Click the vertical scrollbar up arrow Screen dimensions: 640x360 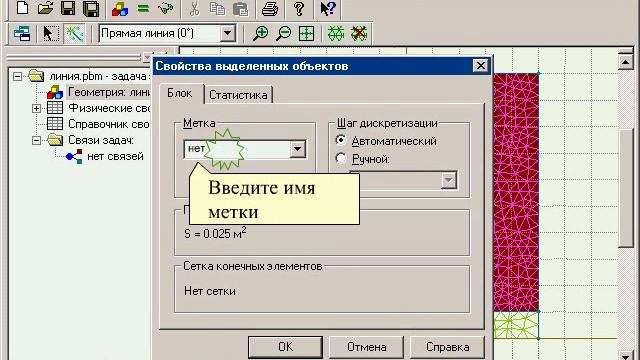625,62
